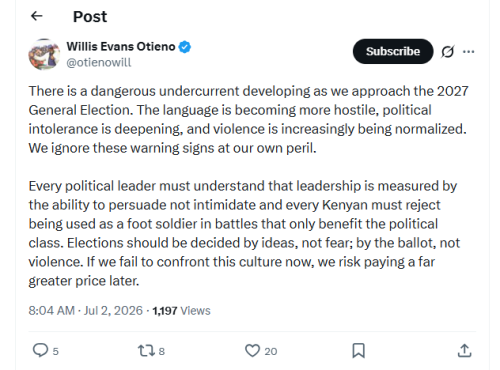This screenshot has height=370, width=500.
Task: Share the post via upload icon
Action: tap(465, 351)
